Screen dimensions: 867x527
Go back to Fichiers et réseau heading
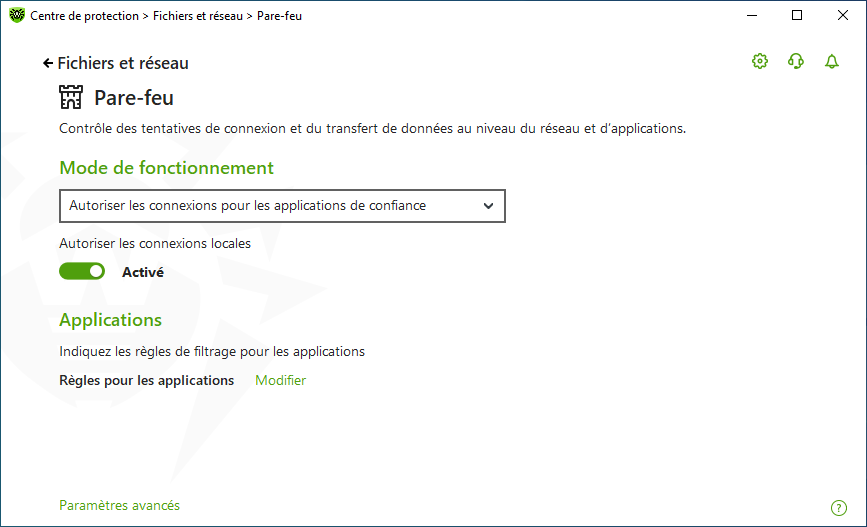point(123,63)
